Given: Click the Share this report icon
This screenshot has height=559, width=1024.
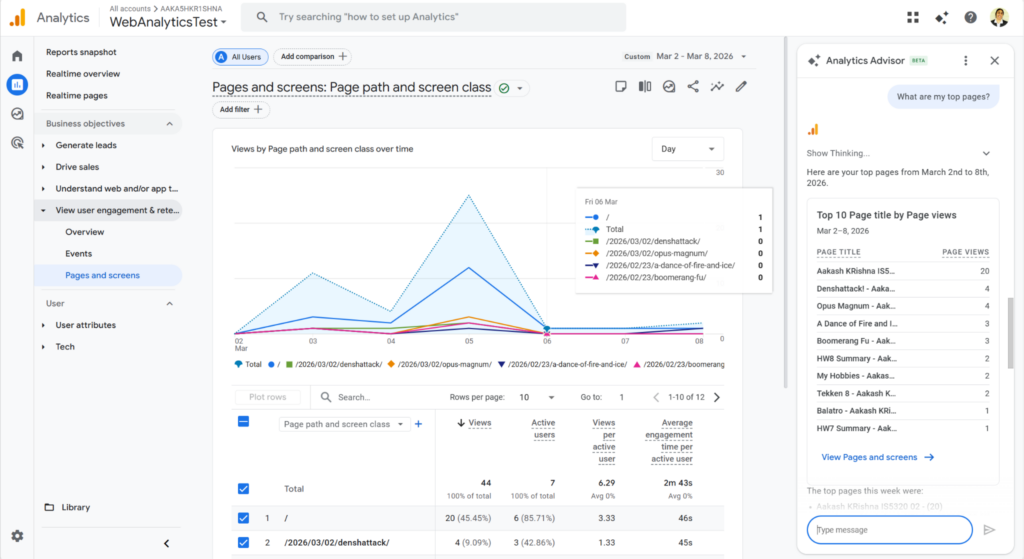Looking at the screenshot, I should [693, 87].
